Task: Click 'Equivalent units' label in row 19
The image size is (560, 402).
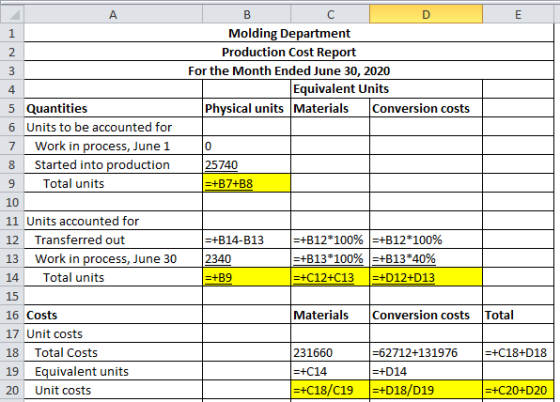Action: (x=113, y=371)
